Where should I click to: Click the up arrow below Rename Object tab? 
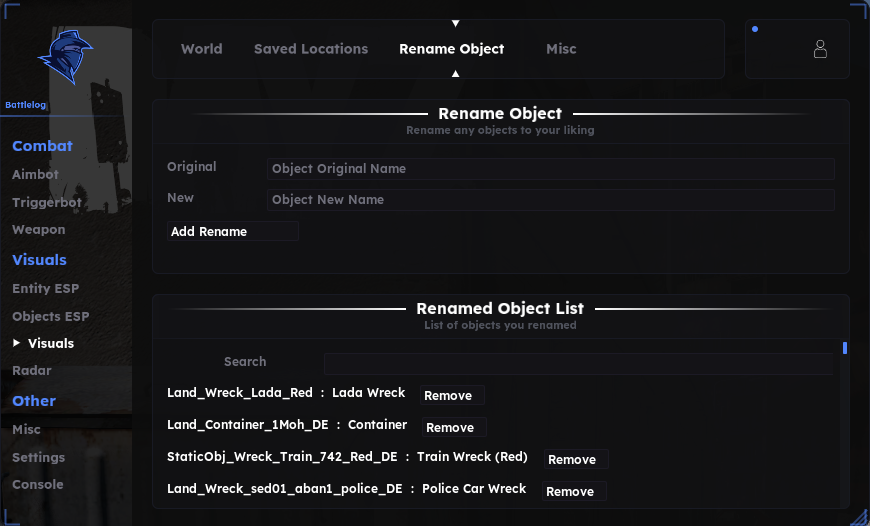(456, 74)
